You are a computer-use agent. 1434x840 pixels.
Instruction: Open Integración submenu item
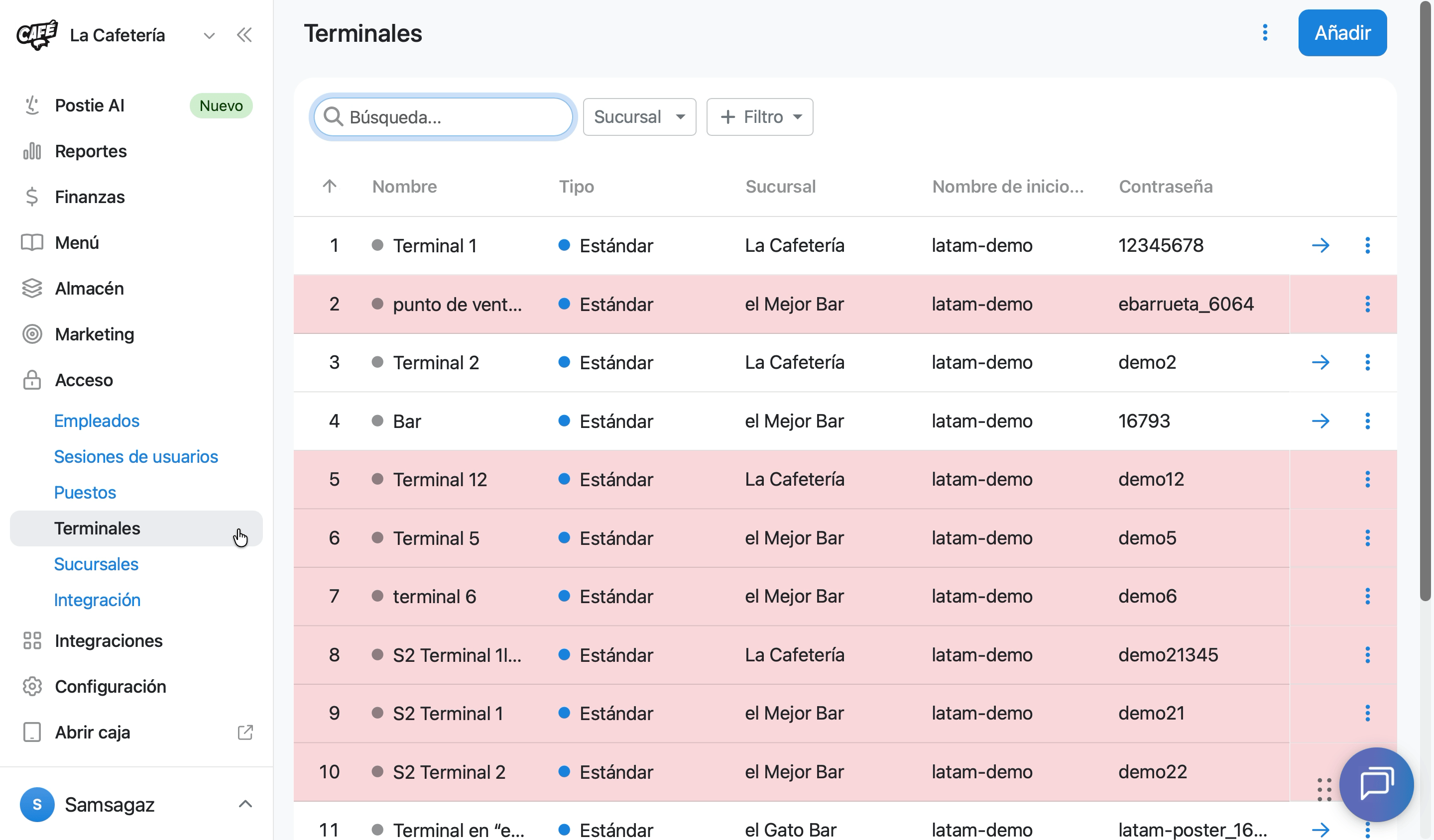click(97, 600)
